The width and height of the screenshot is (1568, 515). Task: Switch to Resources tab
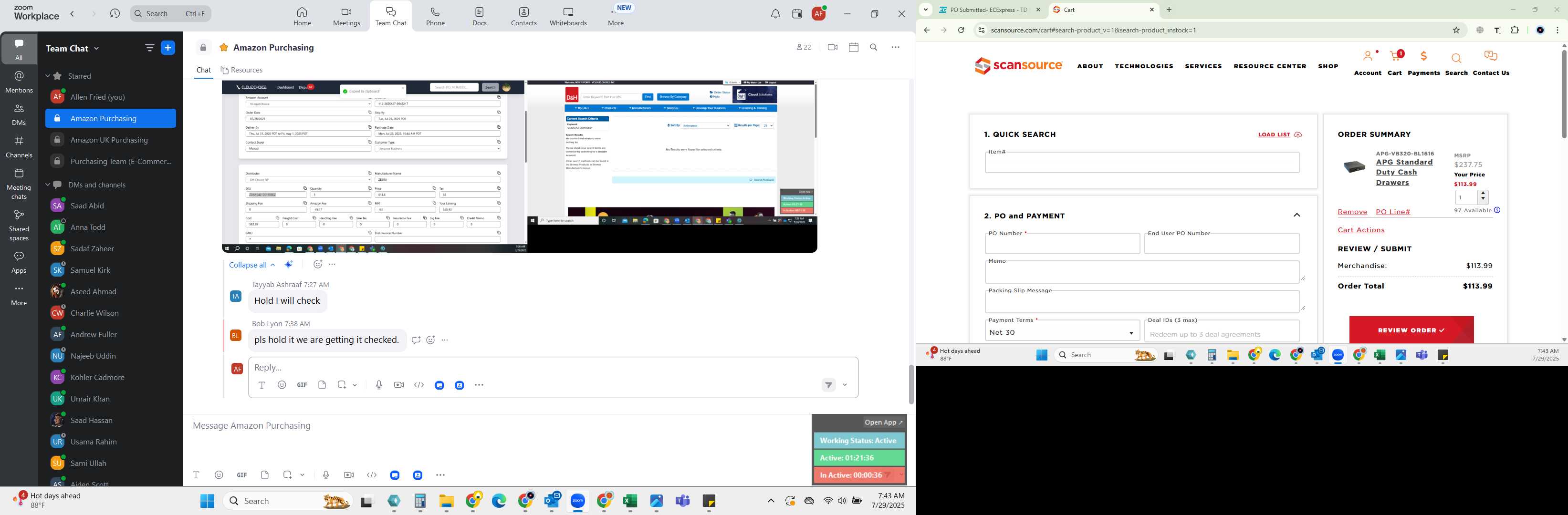242,70
